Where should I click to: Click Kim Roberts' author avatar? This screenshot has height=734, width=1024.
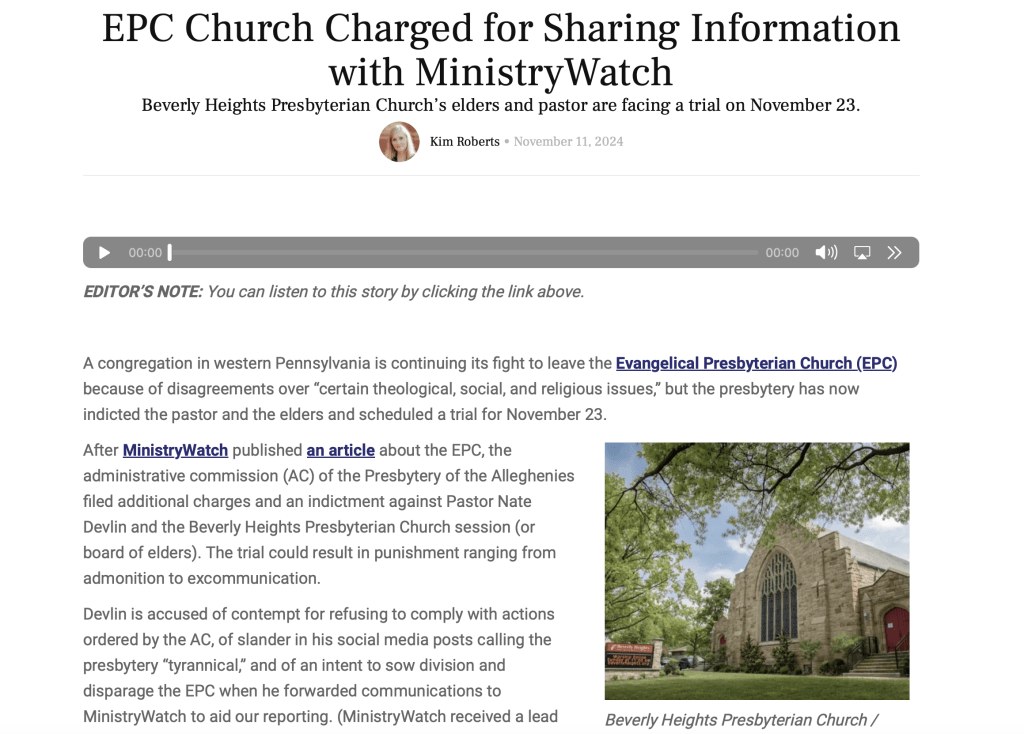click(x=399, y=142)
